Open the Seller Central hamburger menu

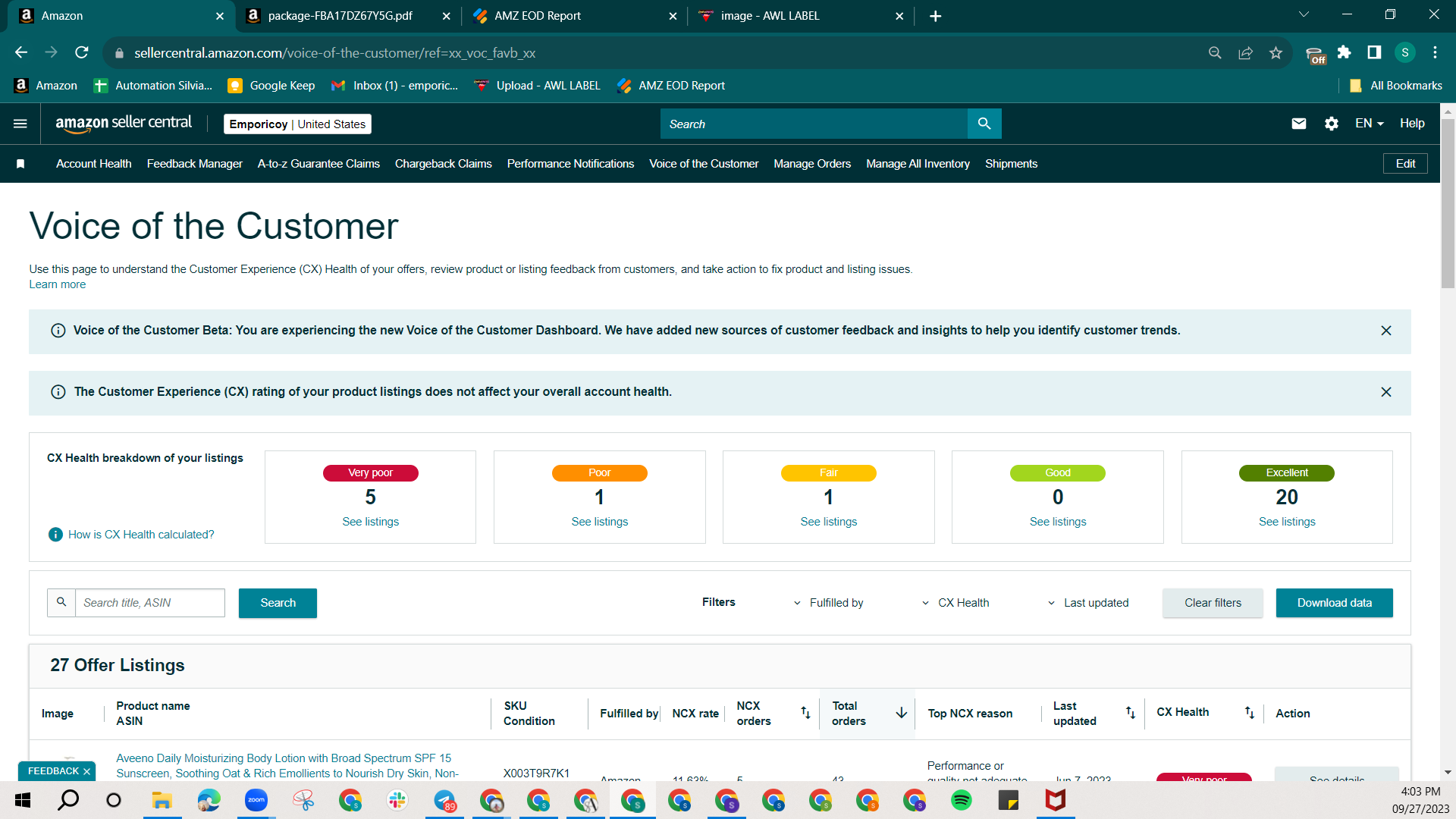(x=20, y=124)
